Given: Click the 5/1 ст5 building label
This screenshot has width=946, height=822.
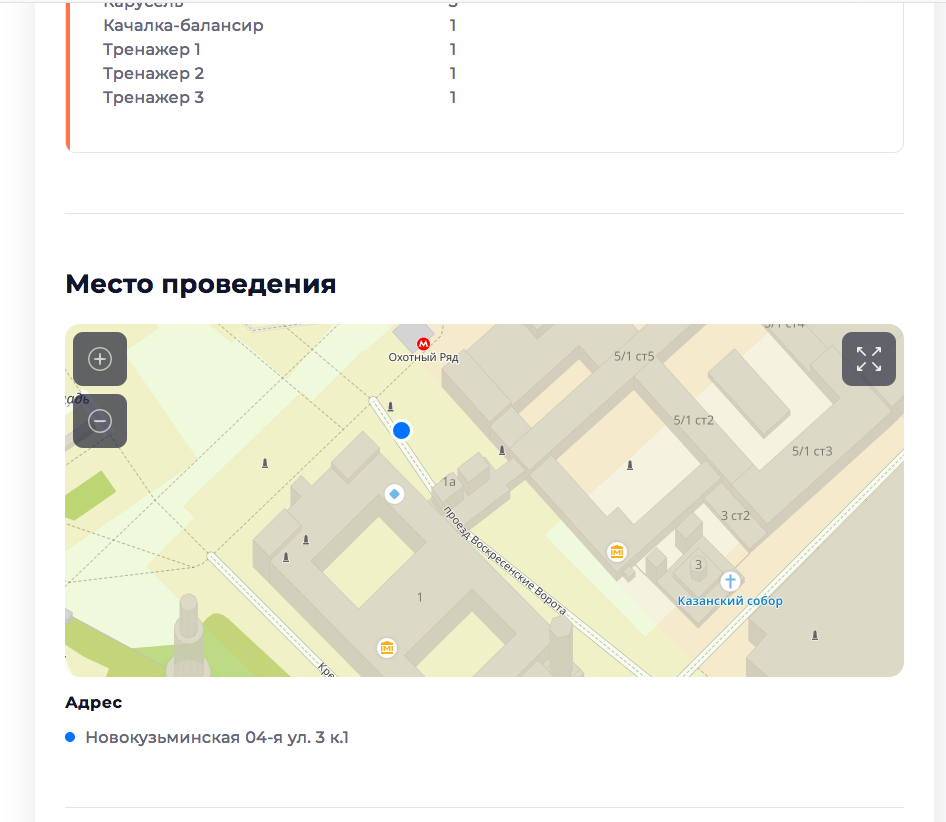Looking at the screenshot, I should click(634, 357).
